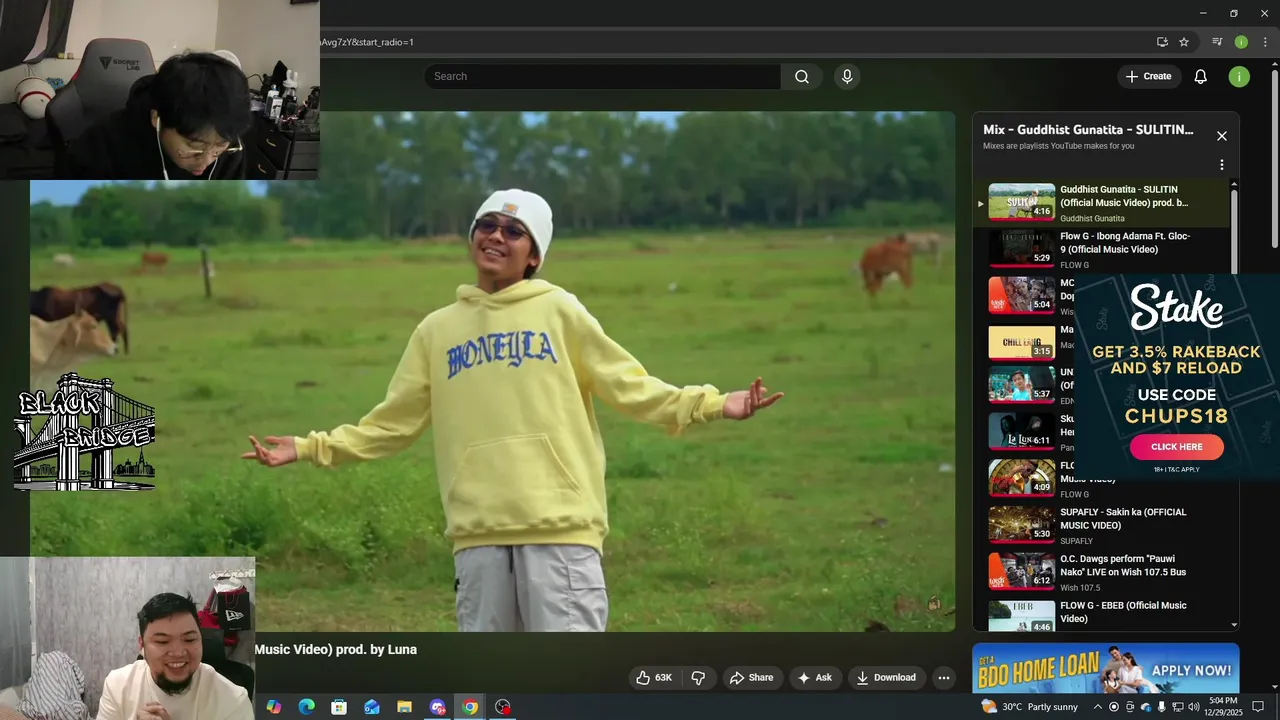The width and height of the screenshot is (1280, 720).
Task: Open the Outlook mail app in taskbar
Action: [x=372, y=707]
